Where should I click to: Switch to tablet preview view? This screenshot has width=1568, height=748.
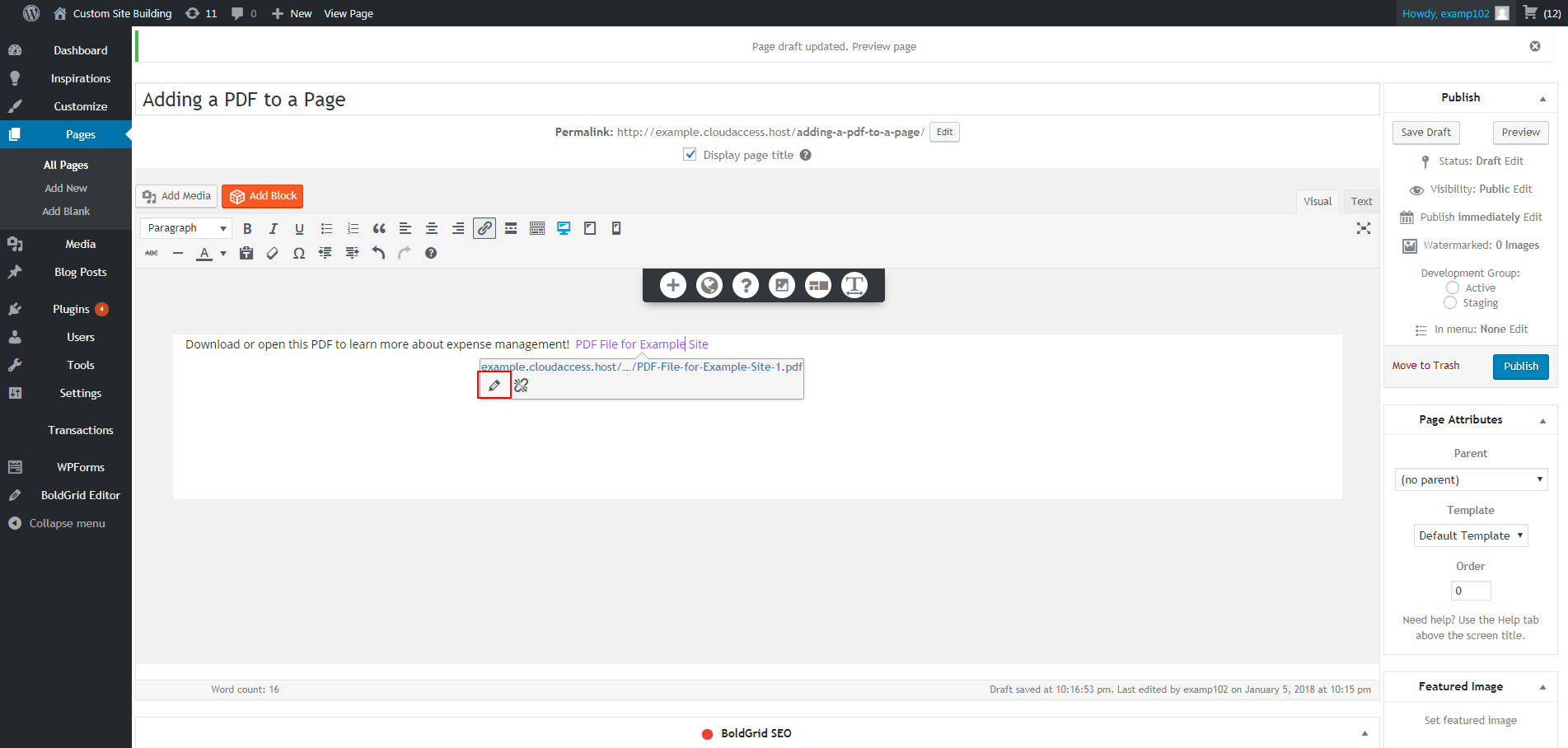(x=590, y=228)
